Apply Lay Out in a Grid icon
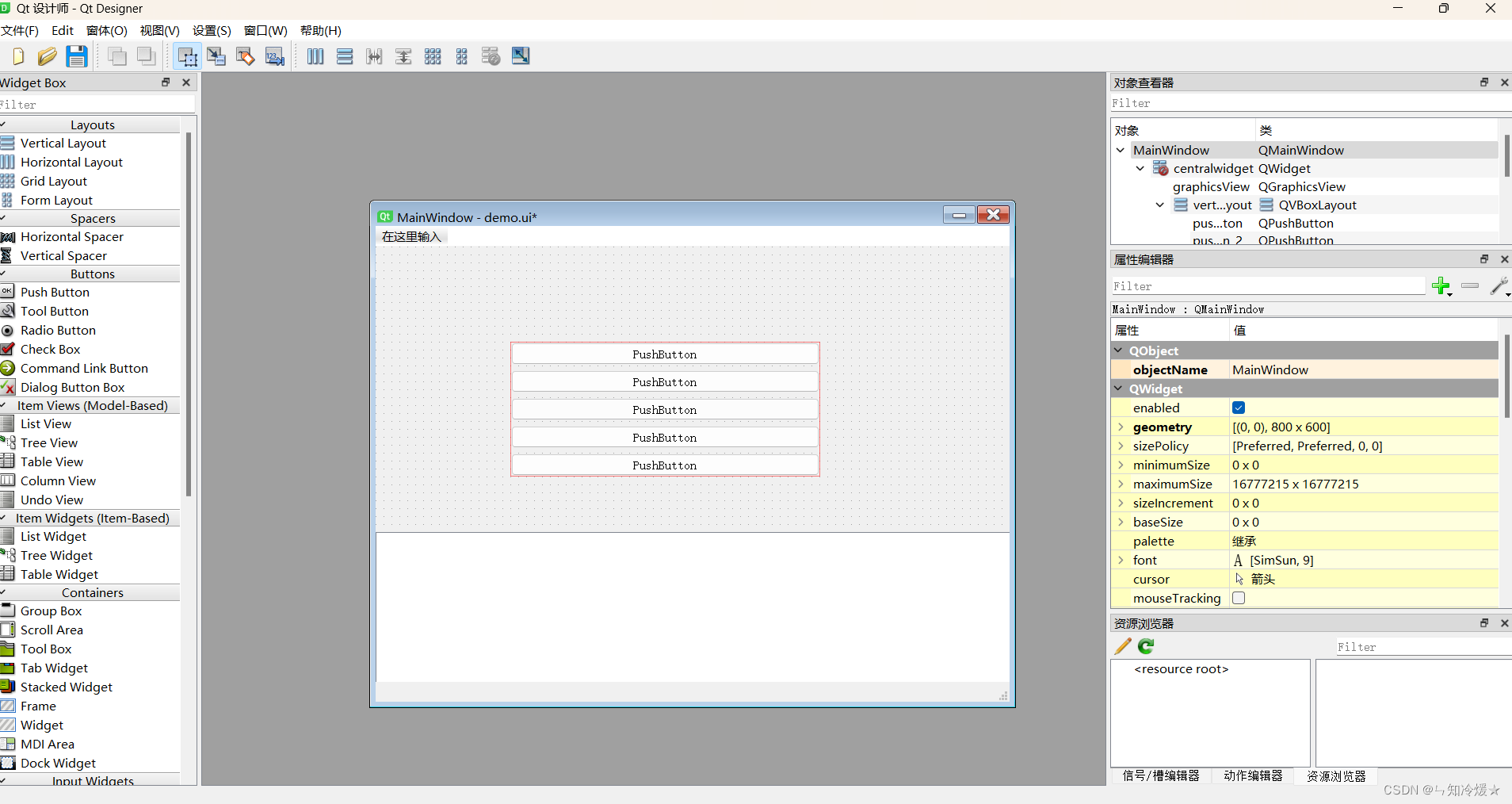1512x804 pixels. [433, 56]
